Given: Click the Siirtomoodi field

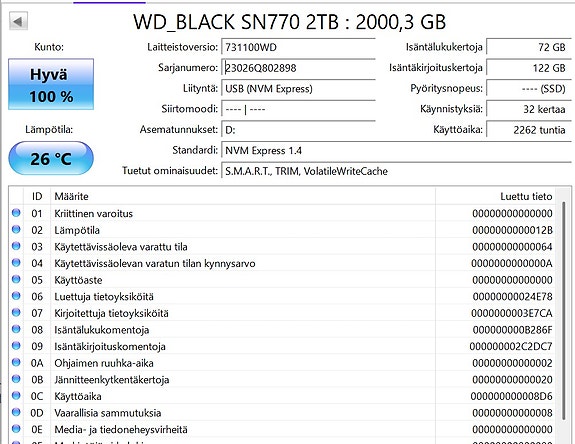Looking at the screenshot, I should [299, 109].
